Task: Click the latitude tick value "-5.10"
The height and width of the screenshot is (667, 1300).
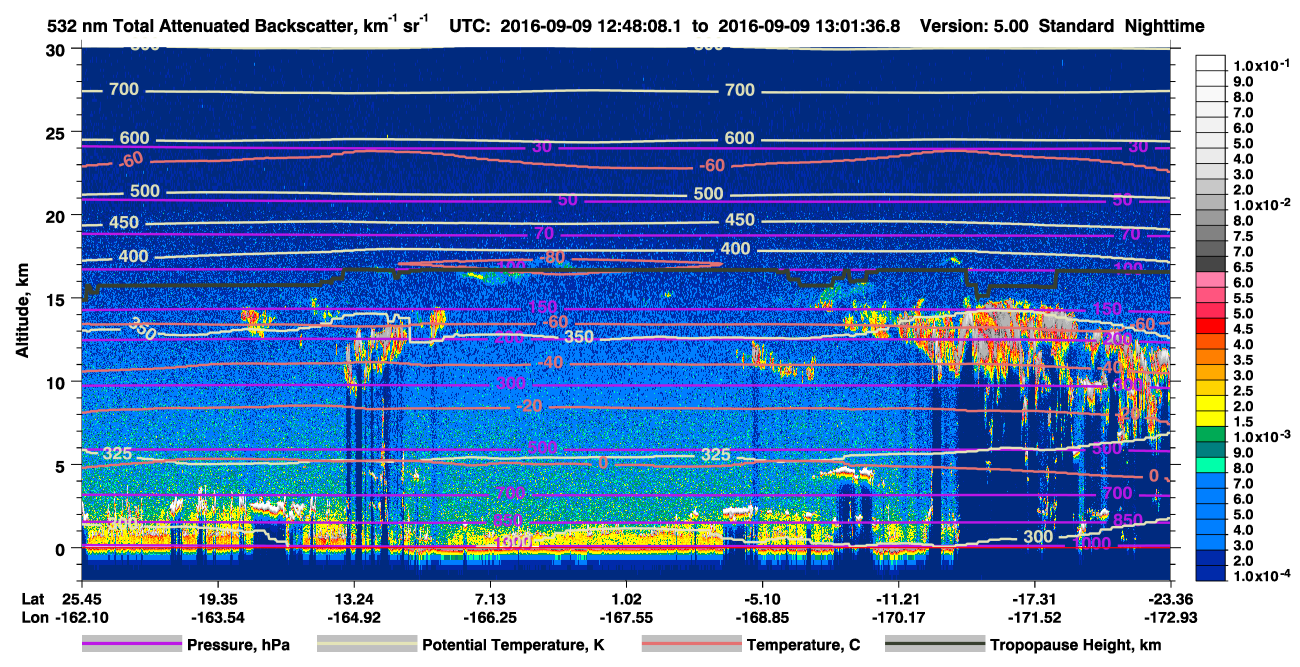Action: coord(762,599)
